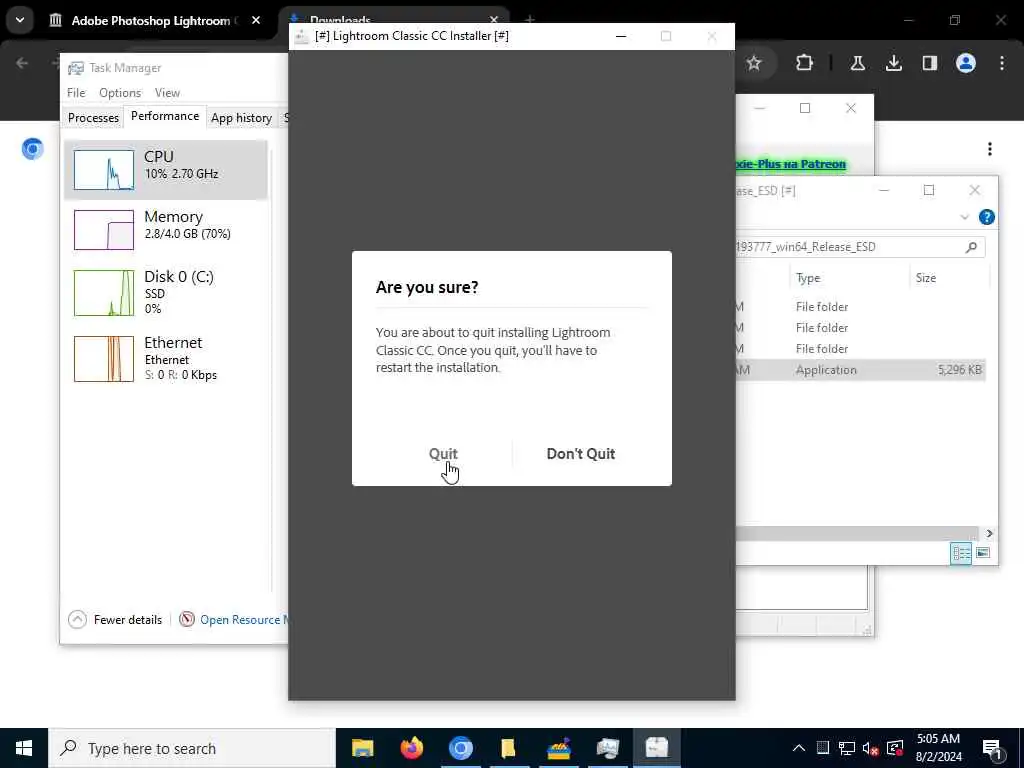Open the taskbar clock and date
Screen dimensions: 1024x768
(x=938, y=748)
